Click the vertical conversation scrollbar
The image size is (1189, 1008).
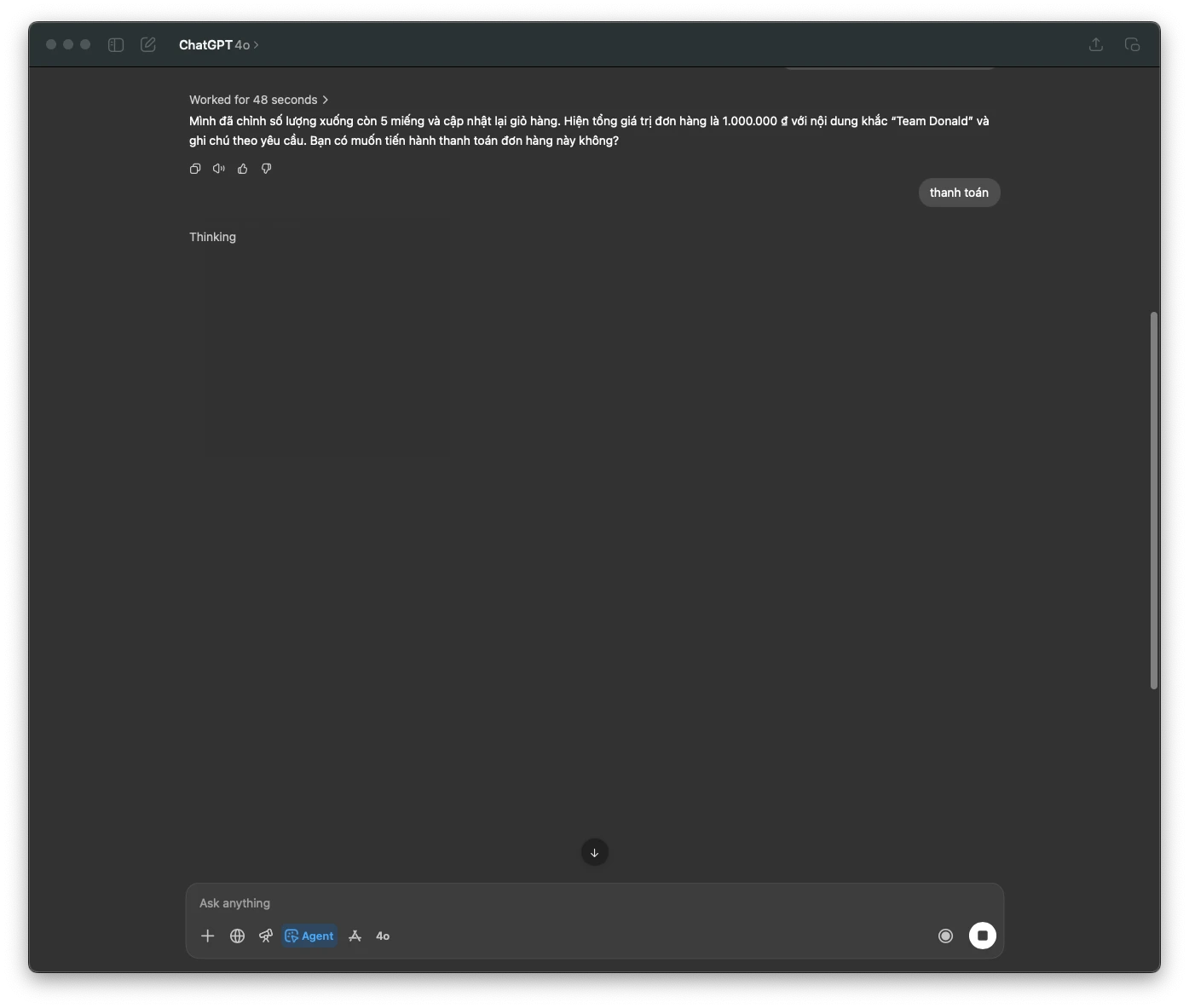1154,500
